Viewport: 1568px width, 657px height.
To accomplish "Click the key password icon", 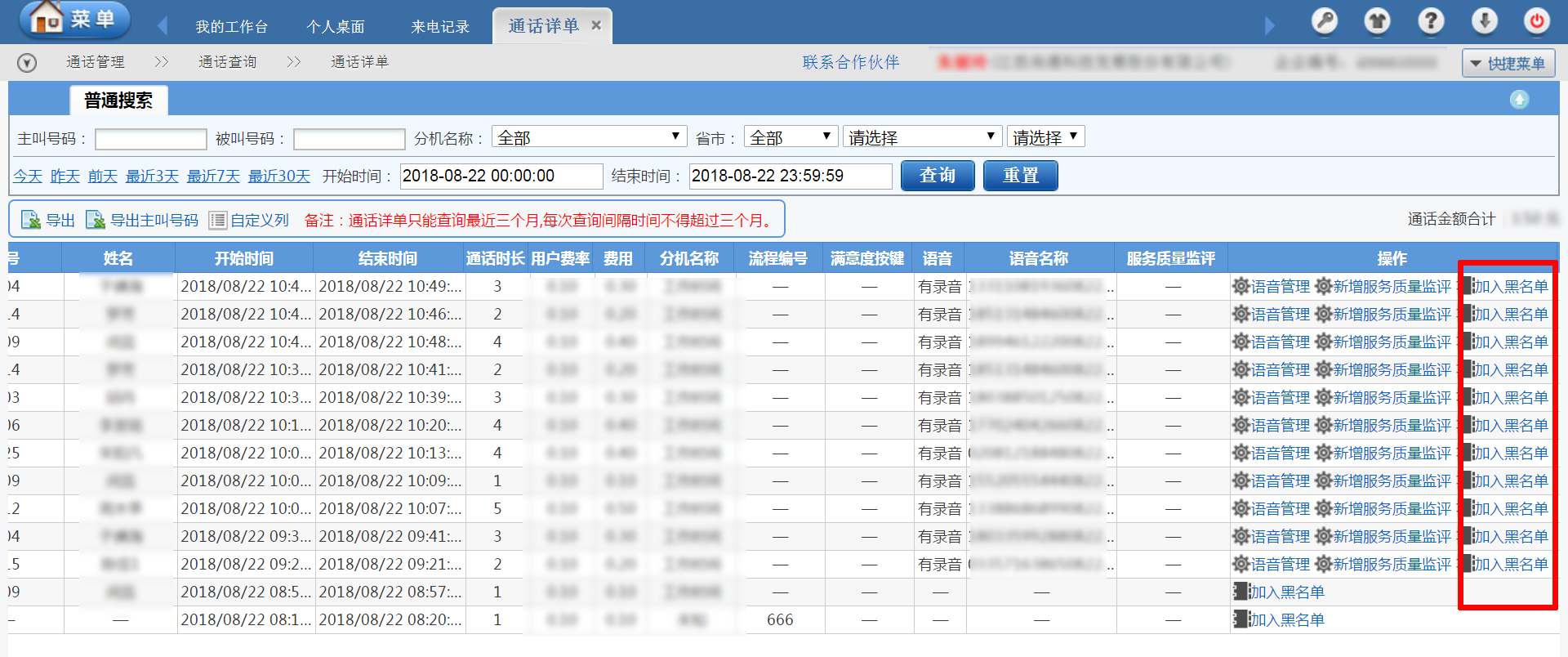I will pos(1324,21).
